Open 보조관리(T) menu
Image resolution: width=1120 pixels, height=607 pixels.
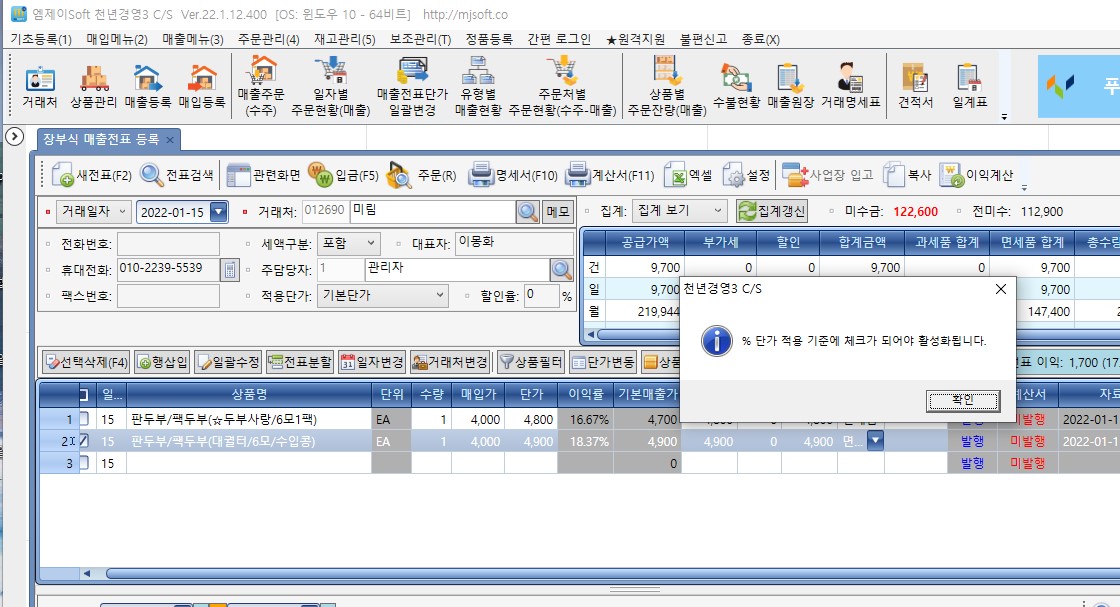pyautogui.click(x=420, y=39)
